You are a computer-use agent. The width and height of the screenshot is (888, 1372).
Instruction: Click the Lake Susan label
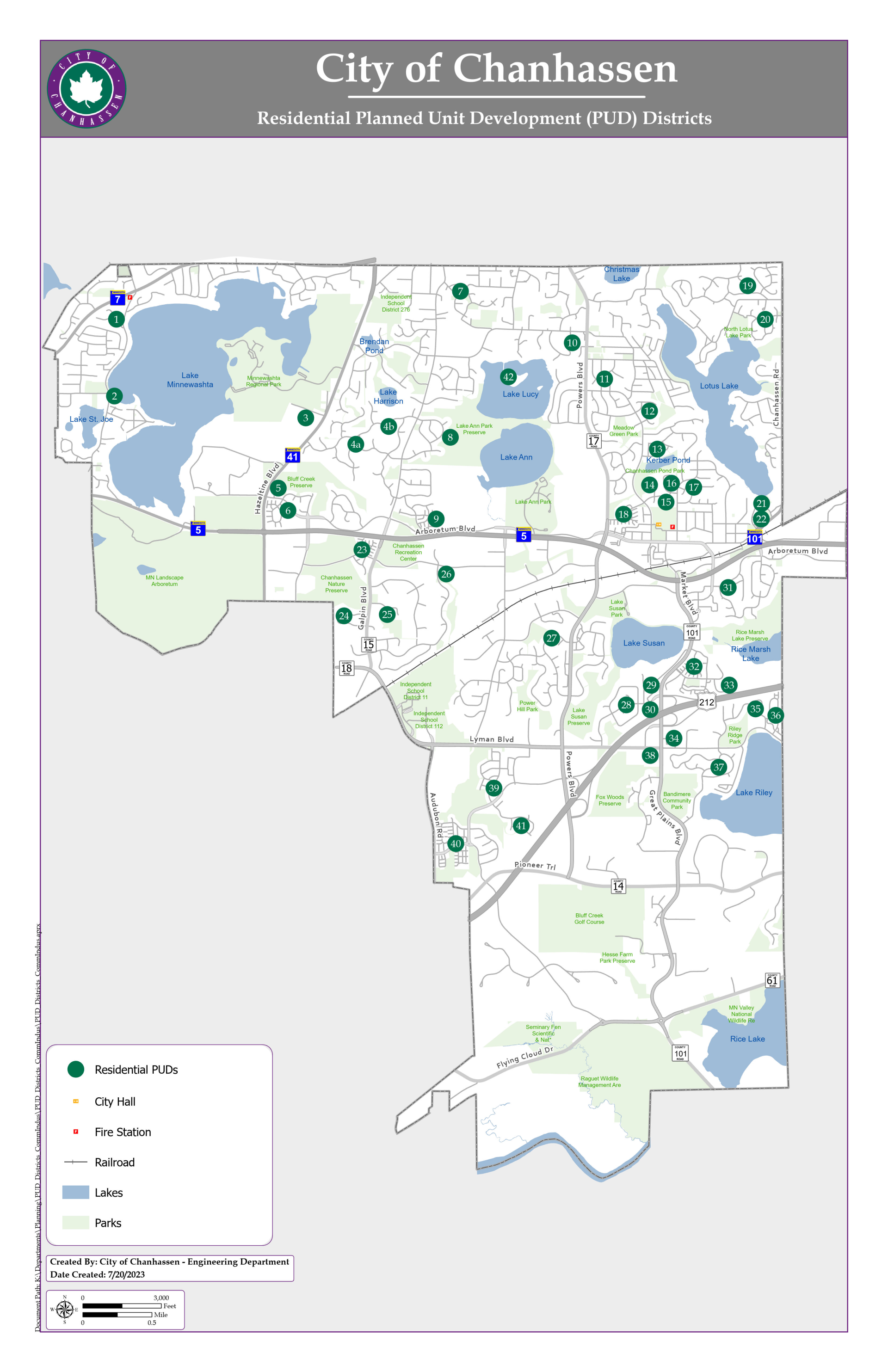[643, 643]
